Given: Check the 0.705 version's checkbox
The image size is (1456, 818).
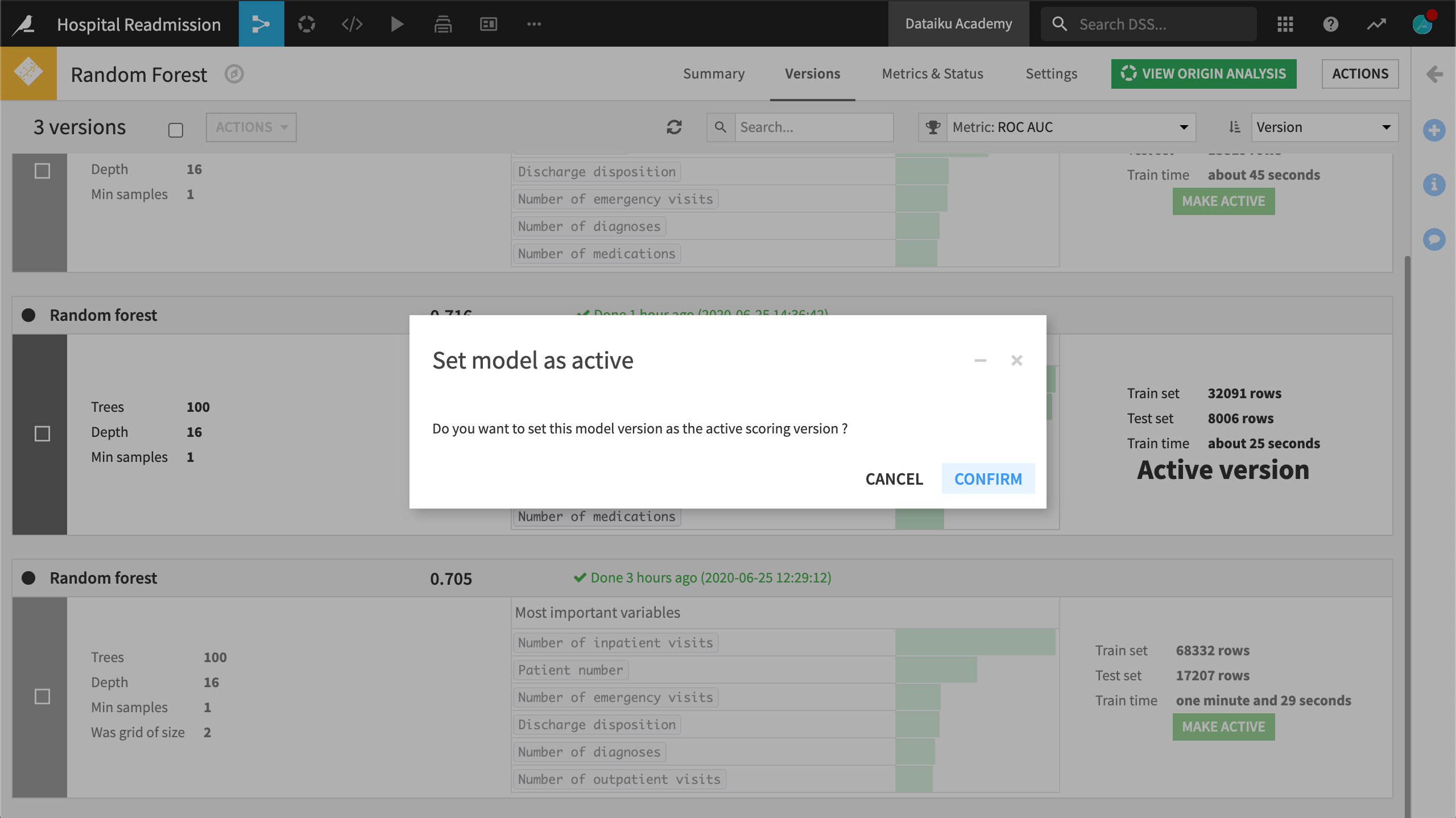Looking at the screenshot, I should (x=42, y=696).
